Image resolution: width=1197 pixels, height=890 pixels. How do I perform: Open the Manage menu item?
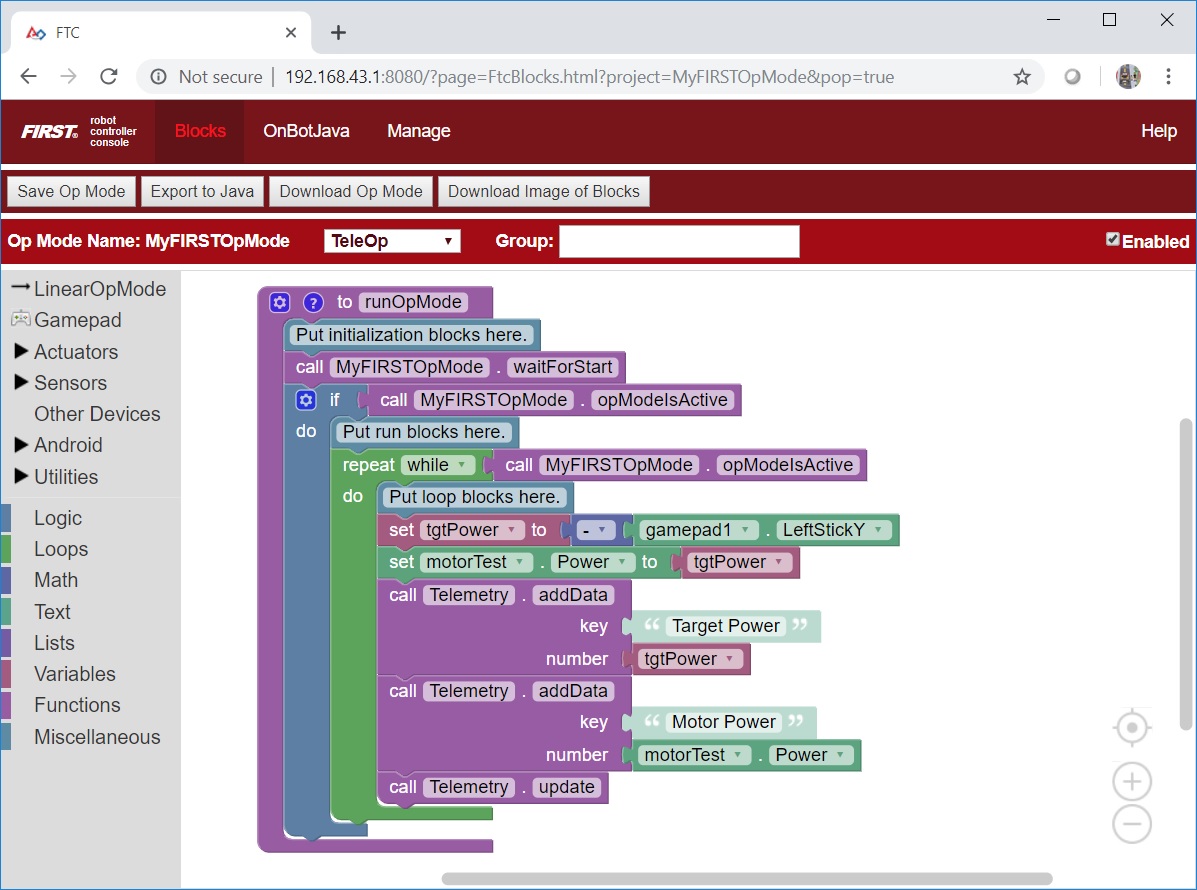[418, 131]
